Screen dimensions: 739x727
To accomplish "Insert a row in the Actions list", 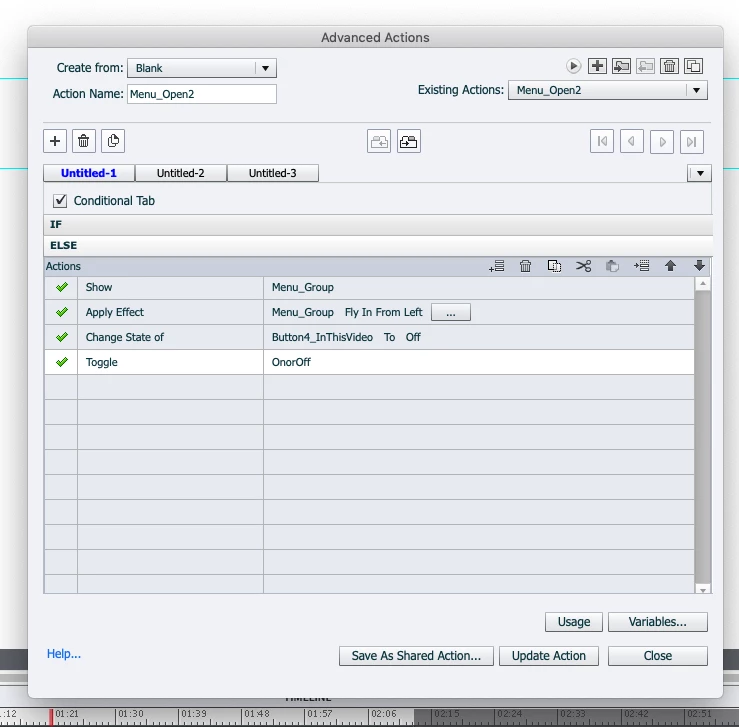I will point(641,266).
